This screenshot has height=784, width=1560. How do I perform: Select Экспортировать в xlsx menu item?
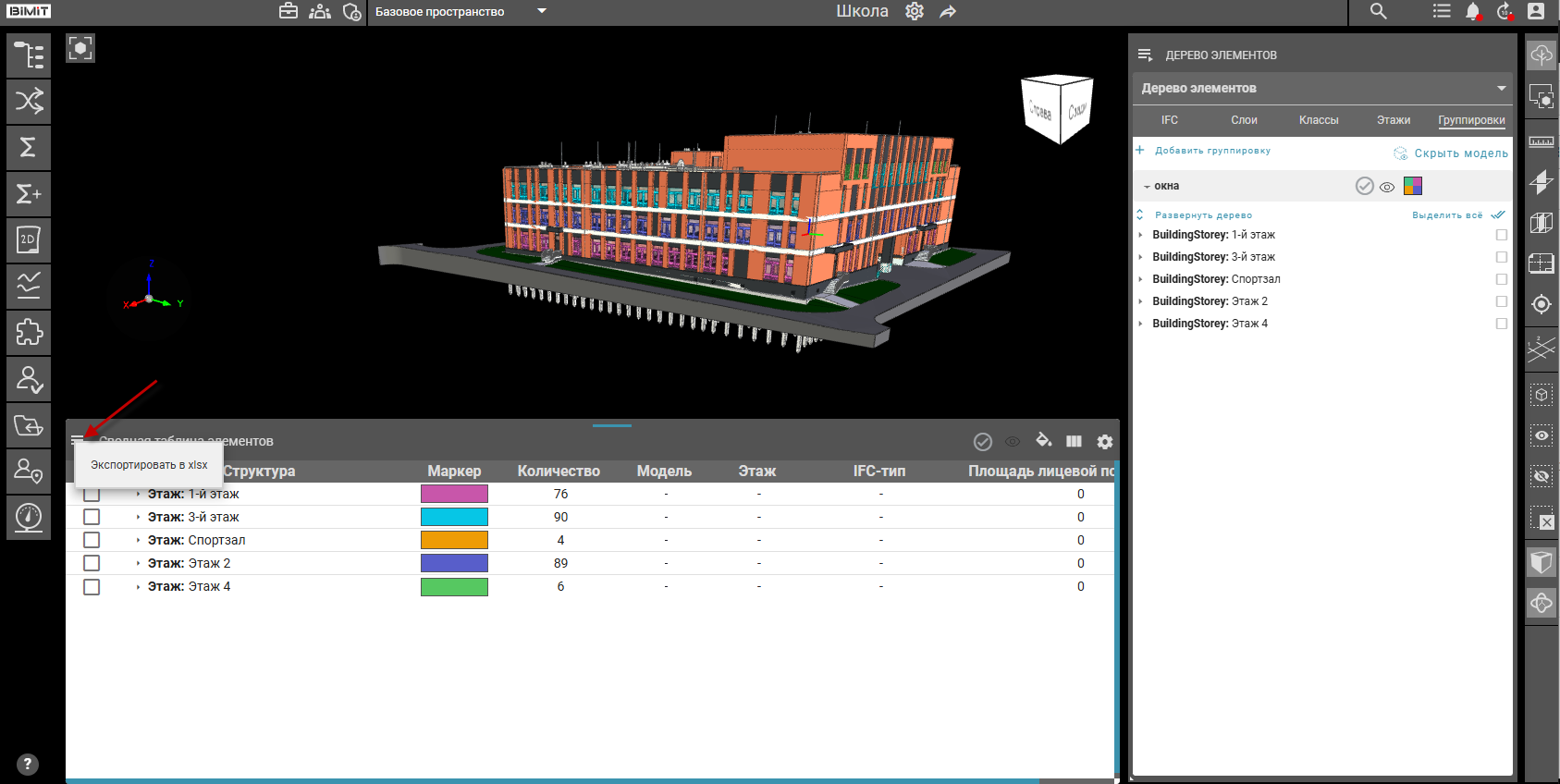coord(149,465)
